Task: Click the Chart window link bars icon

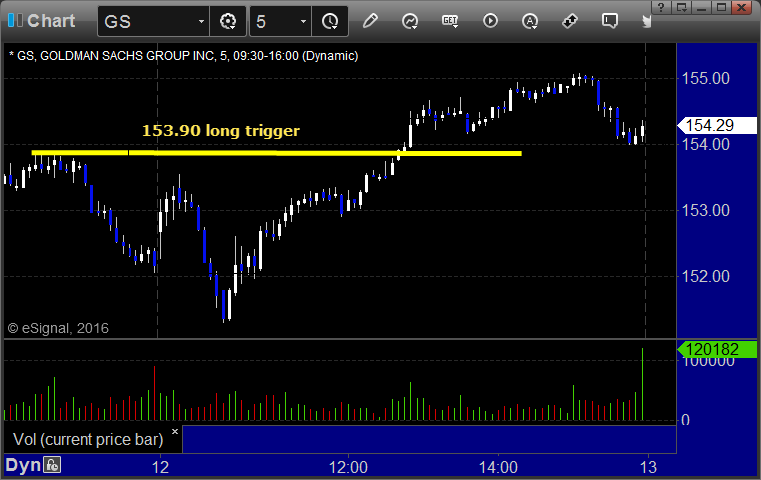Action: 15,20
